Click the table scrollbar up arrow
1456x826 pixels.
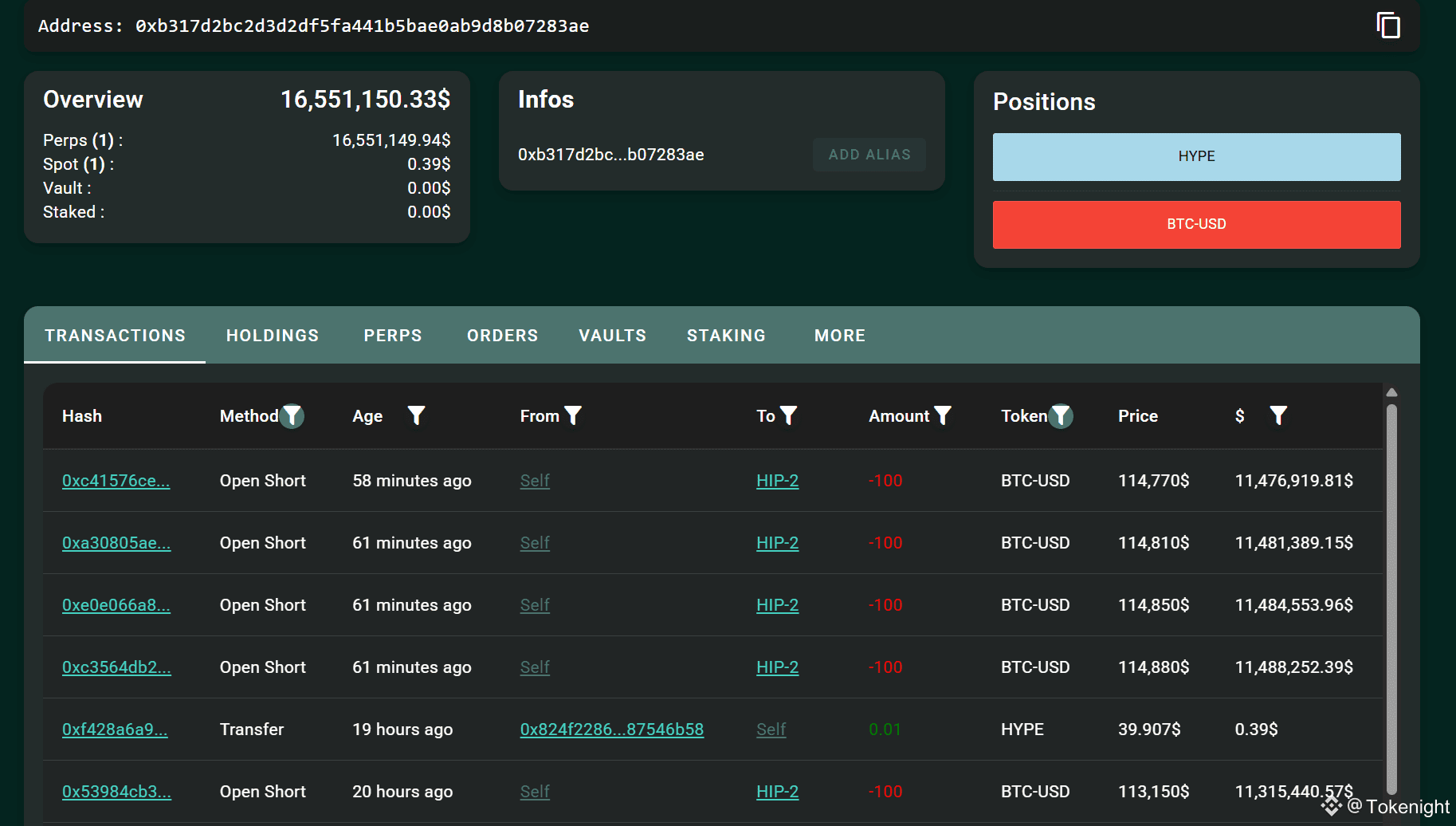coord(1391,392)
